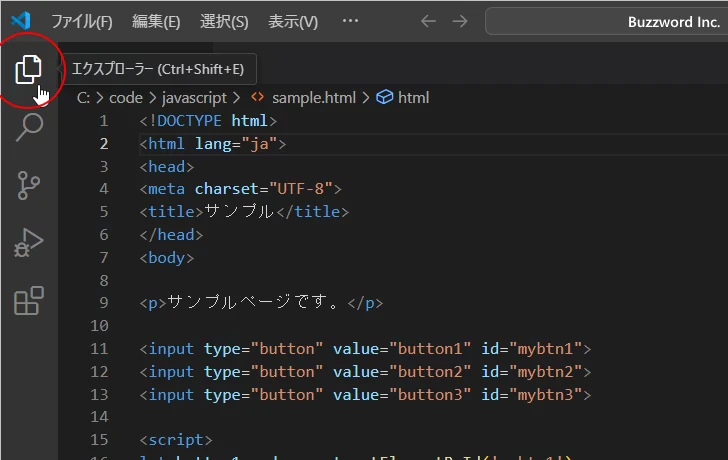Click the opening <script> tag
This screenshot has width=728, height=460.
coord(176,440)
